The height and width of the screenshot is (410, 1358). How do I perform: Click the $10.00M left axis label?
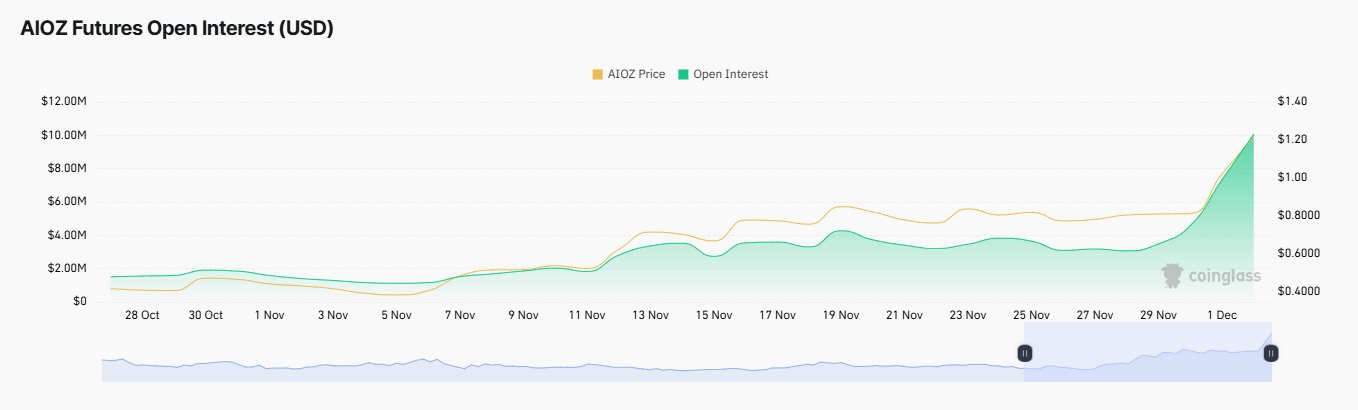click(x=63, y=135)
